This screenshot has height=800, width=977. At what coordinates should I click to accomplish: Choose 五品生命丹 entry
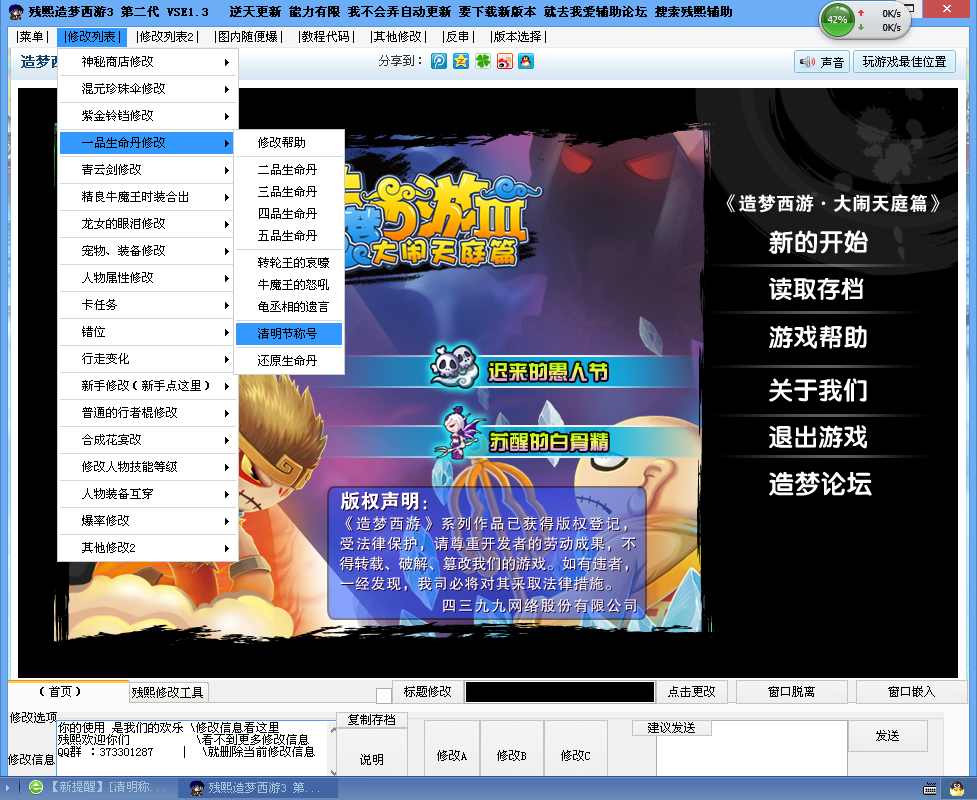(x=288, y=236)
